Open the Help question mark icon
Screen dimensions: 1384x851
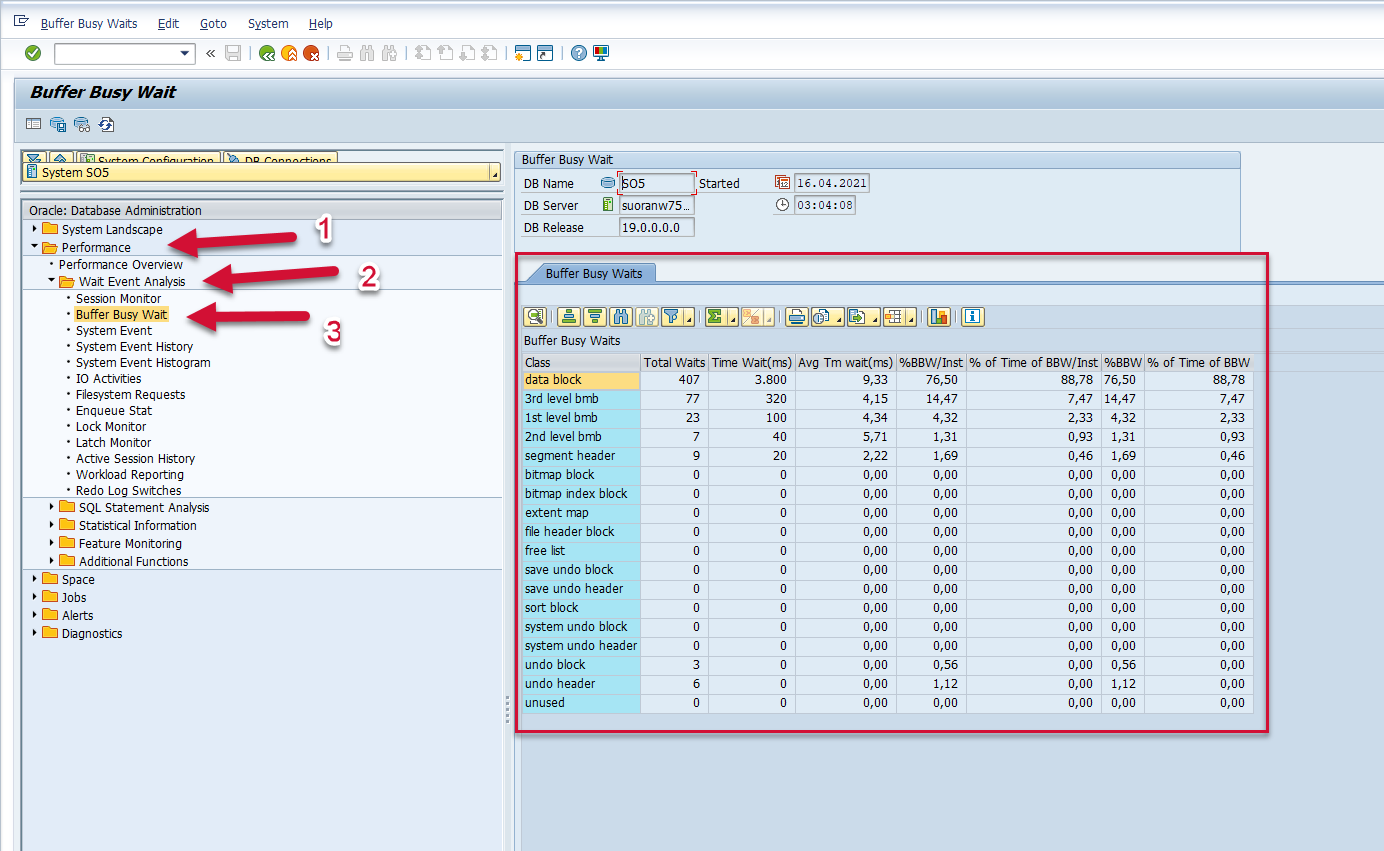click(578, 53)
